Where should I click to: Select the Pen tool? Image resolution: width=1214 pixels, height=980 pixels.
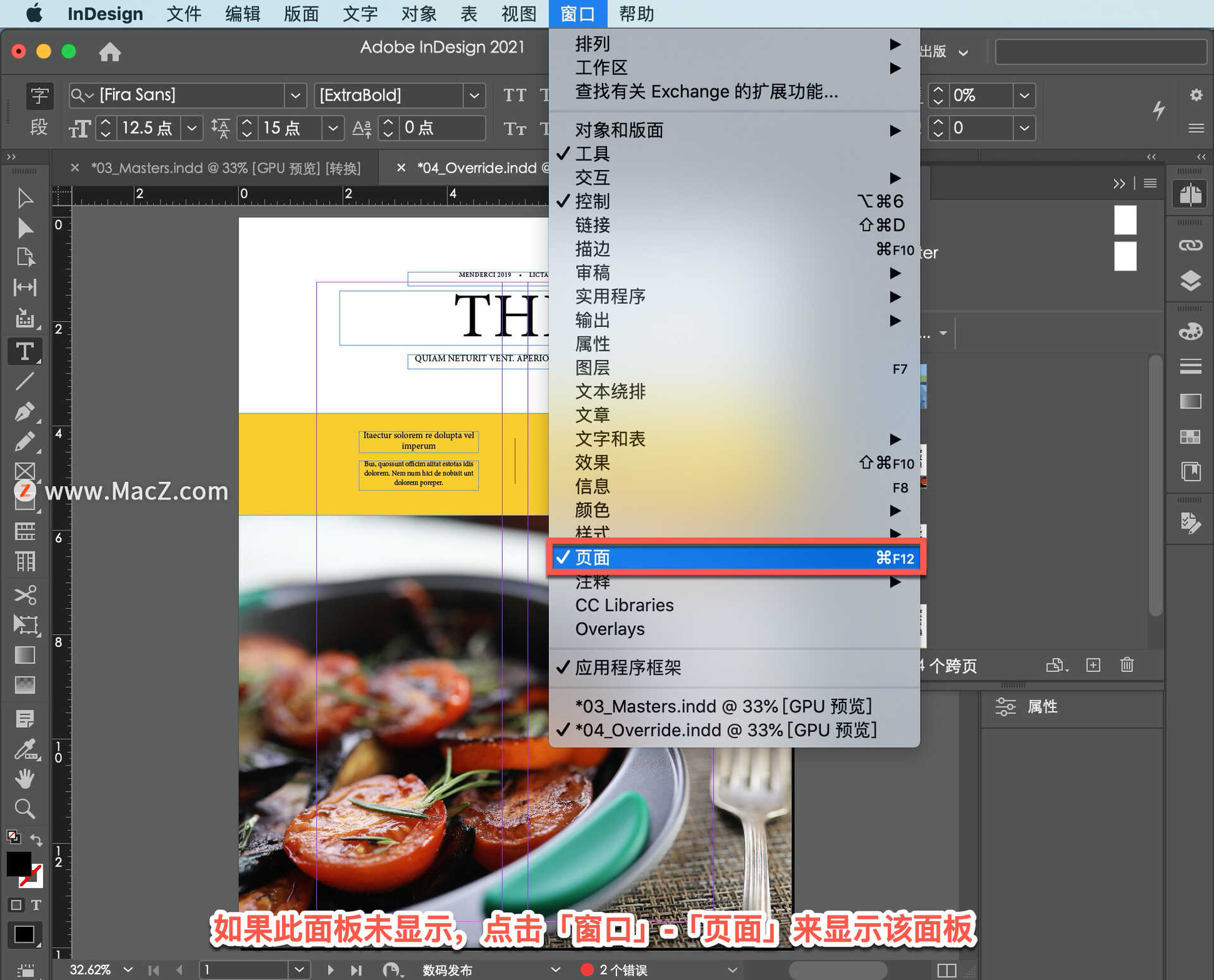[x=25, y=412]
